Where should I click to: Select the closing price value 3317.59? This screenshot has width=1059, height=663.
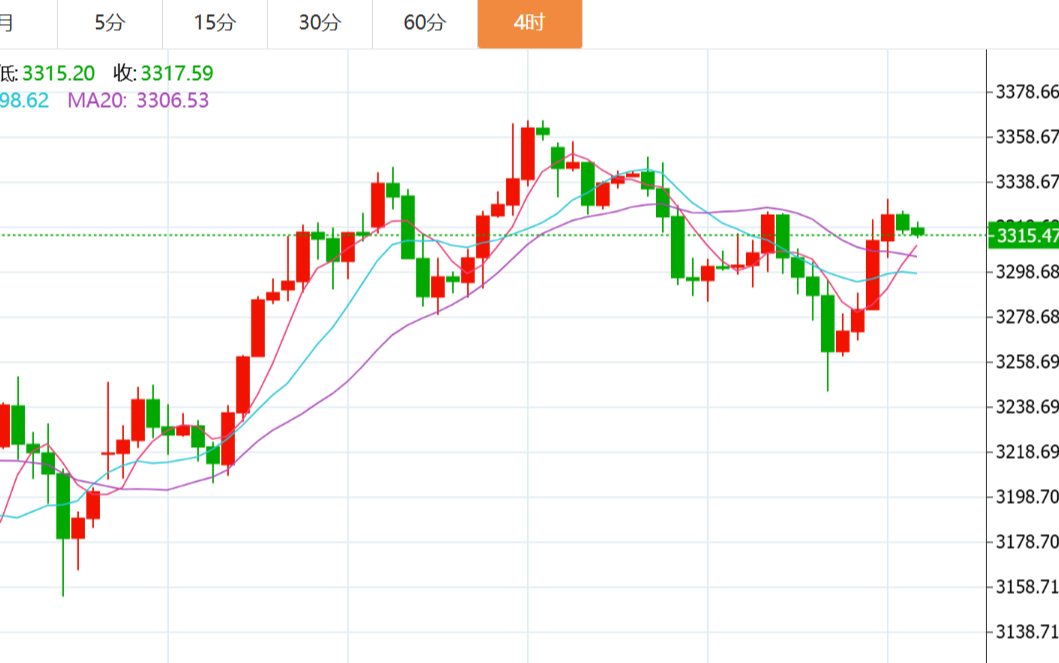click(x=177, y=73)
